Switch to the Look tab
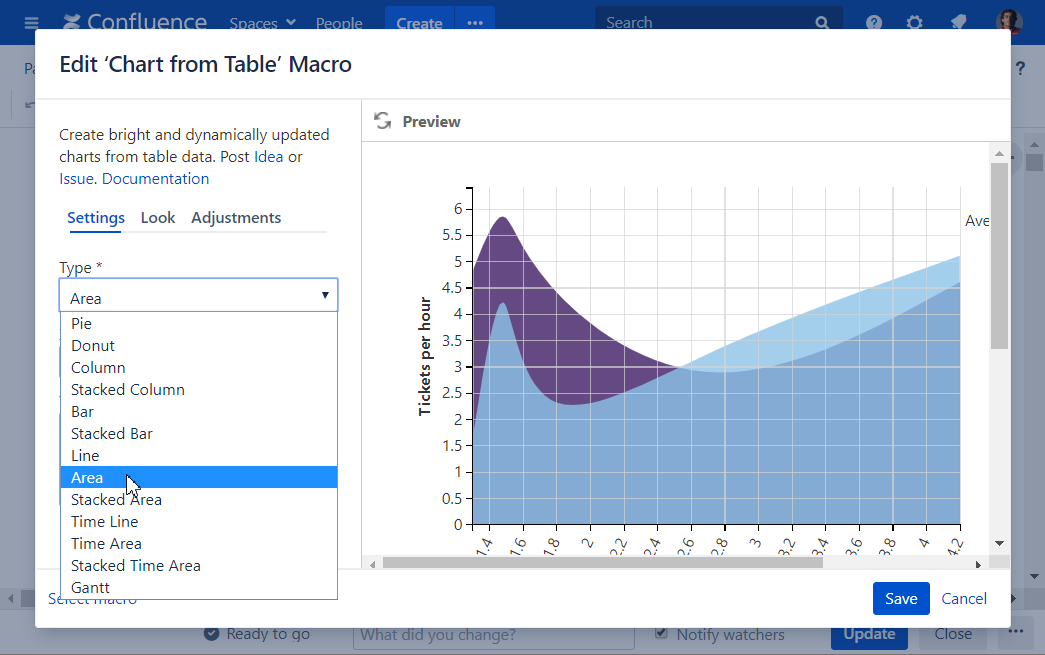 tap(158, 218)
